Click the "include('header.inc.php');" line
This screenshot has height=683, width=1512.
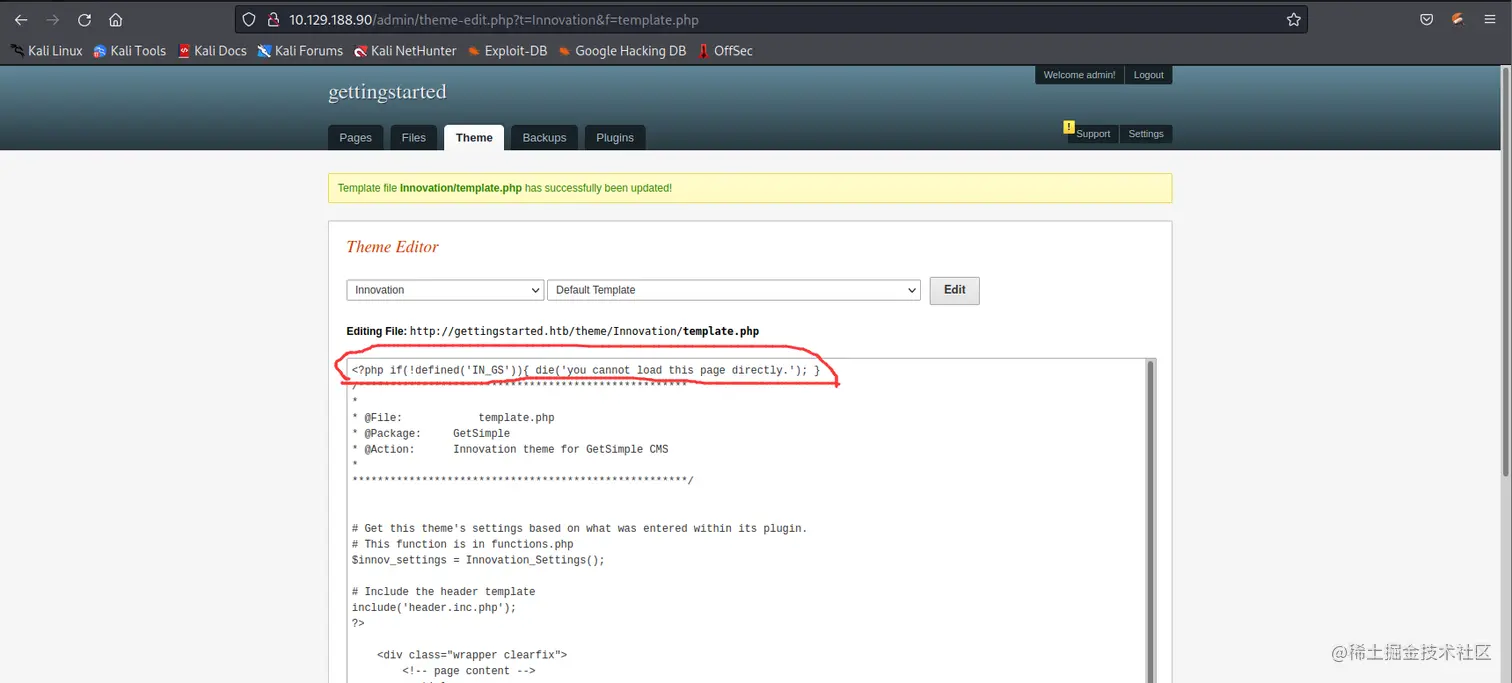tap(434, 607)
